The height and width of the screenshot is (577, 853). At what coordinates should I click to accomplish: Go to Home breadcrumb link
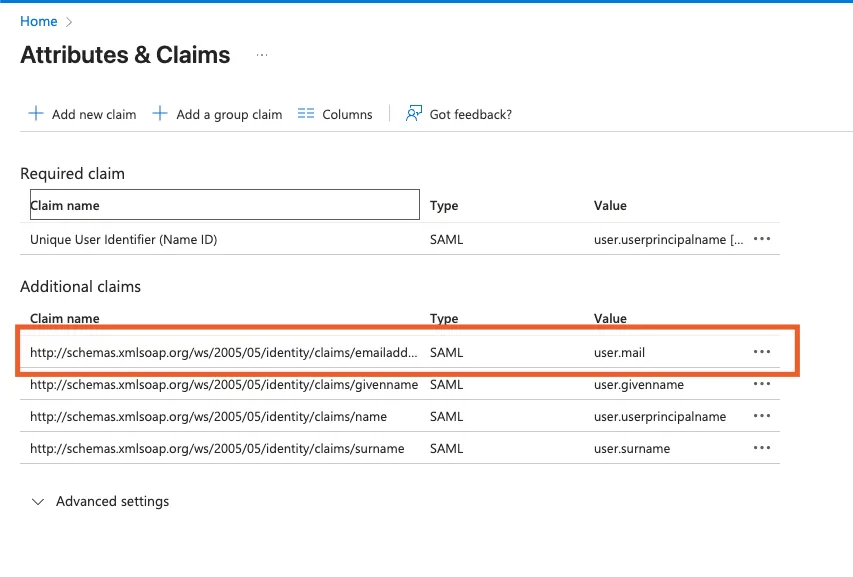pyautogui.click(x=39, y=21)
